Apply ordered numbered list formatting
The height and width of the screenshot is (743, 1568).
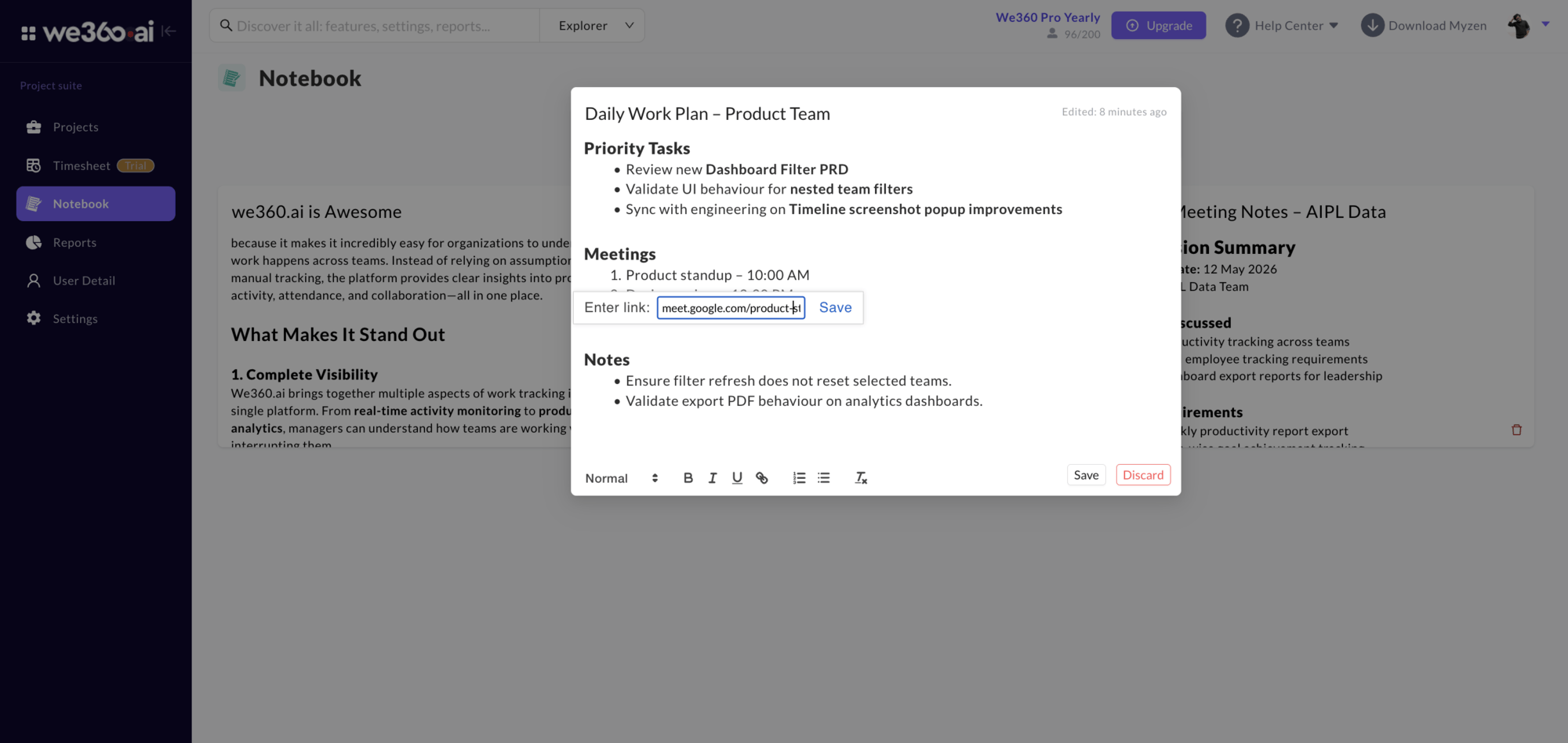tap(799, 477)
